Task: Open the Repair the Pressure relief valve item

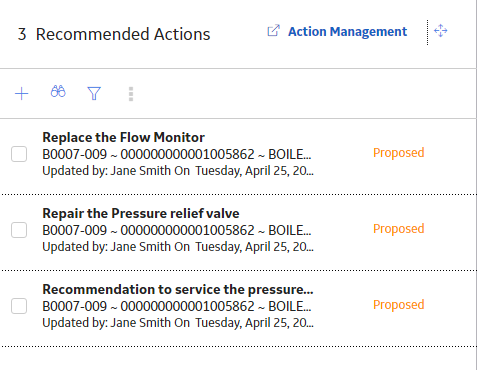Action: [141, 213]
